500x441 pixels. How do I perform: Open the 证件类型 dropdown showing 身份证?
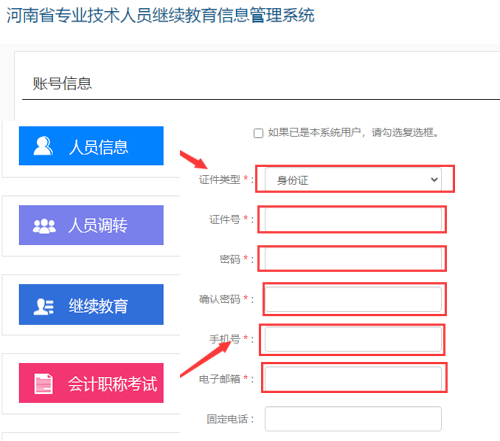coord(353,180)
